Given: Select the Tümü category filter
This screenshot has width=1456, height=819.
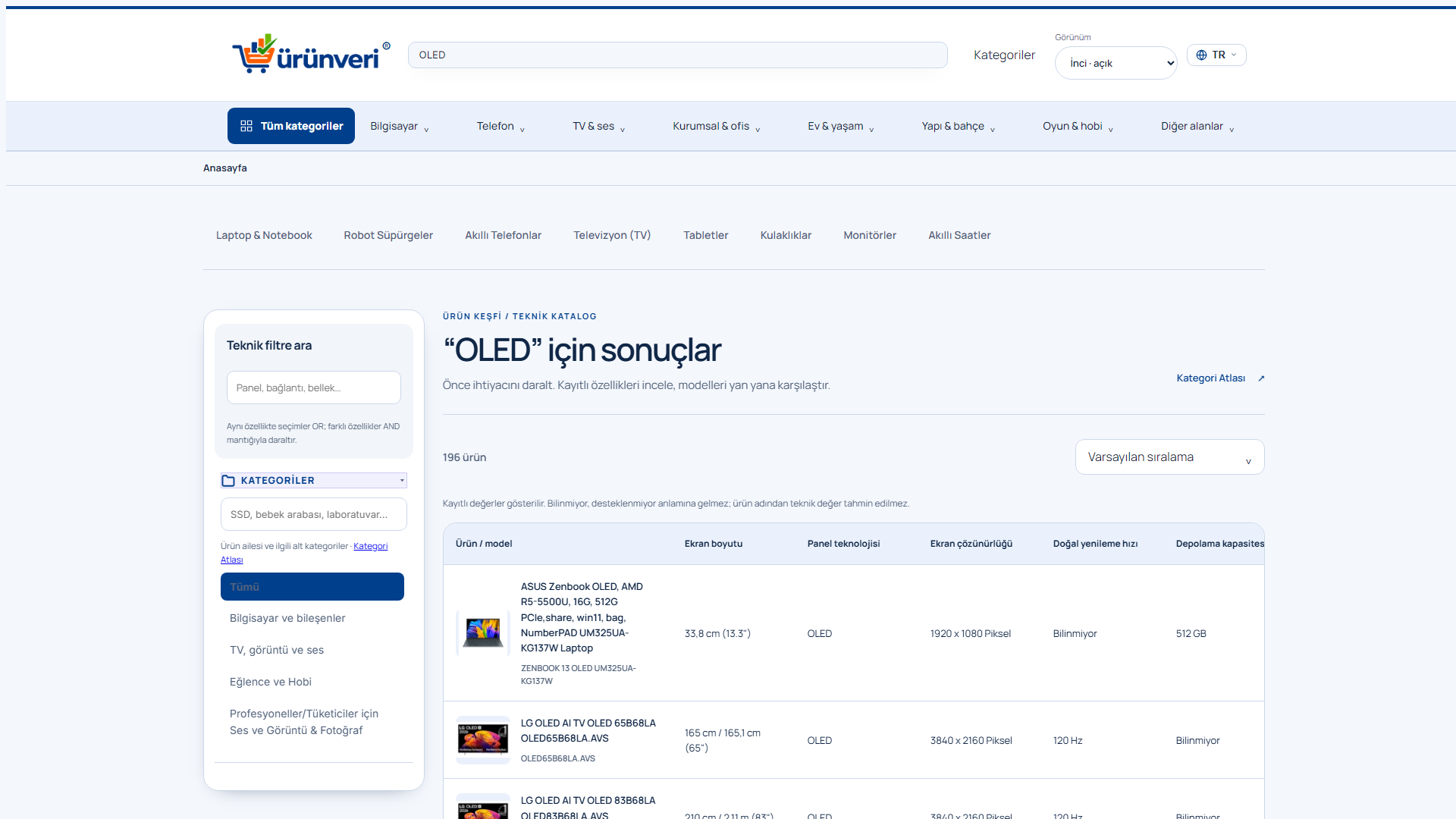Looking at the screenshot, I should [x=312, y=587].
